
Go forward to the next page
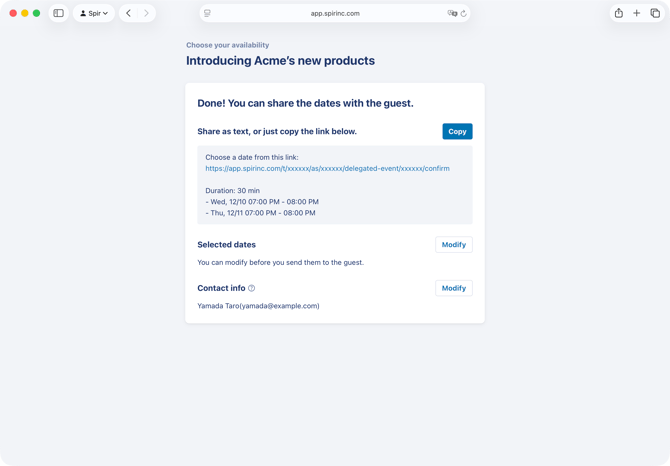pyautogui.click(x=146, y=13)
